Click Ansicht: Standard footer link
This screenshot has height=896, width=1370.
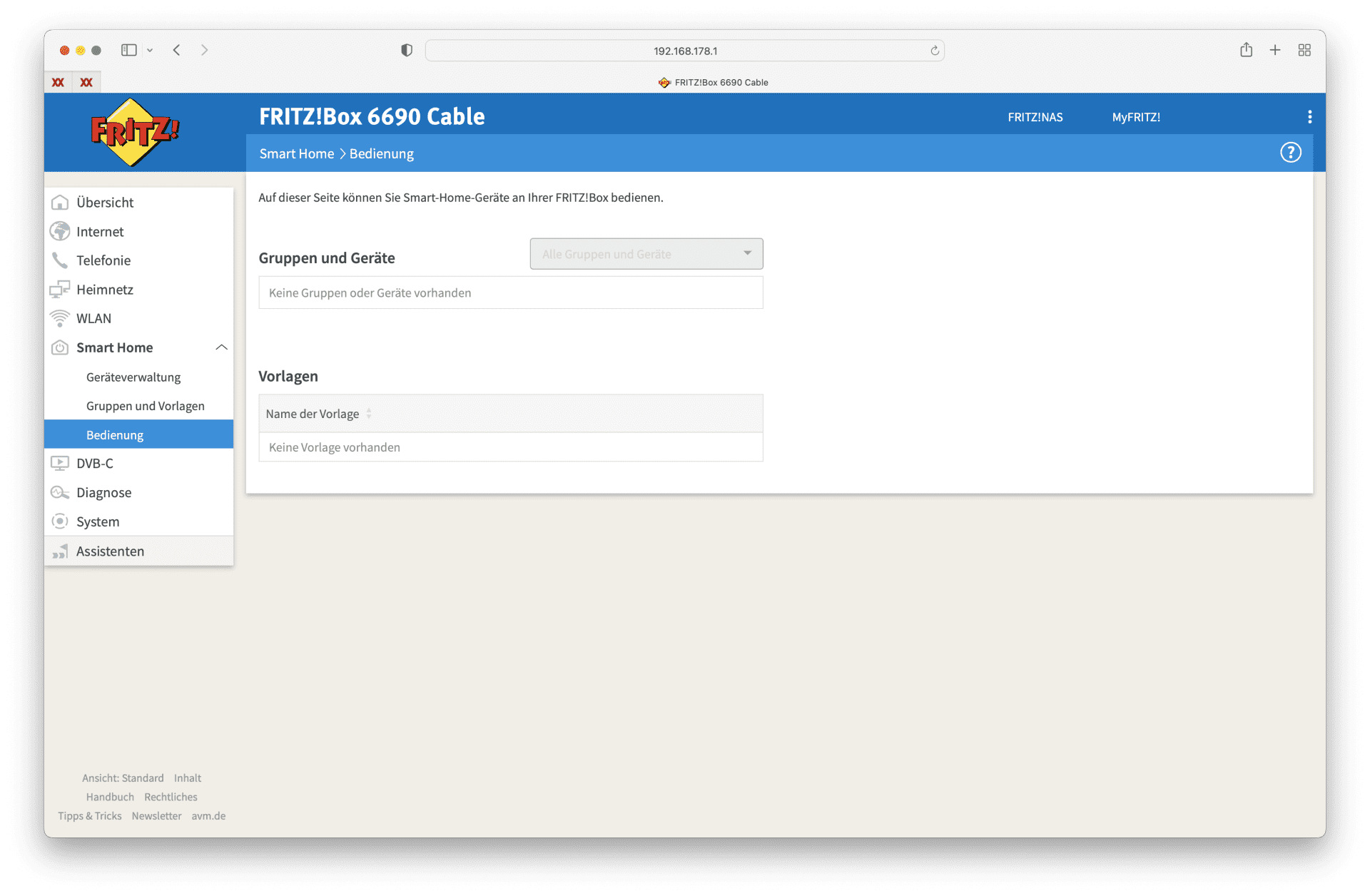[x=123, y=778]
